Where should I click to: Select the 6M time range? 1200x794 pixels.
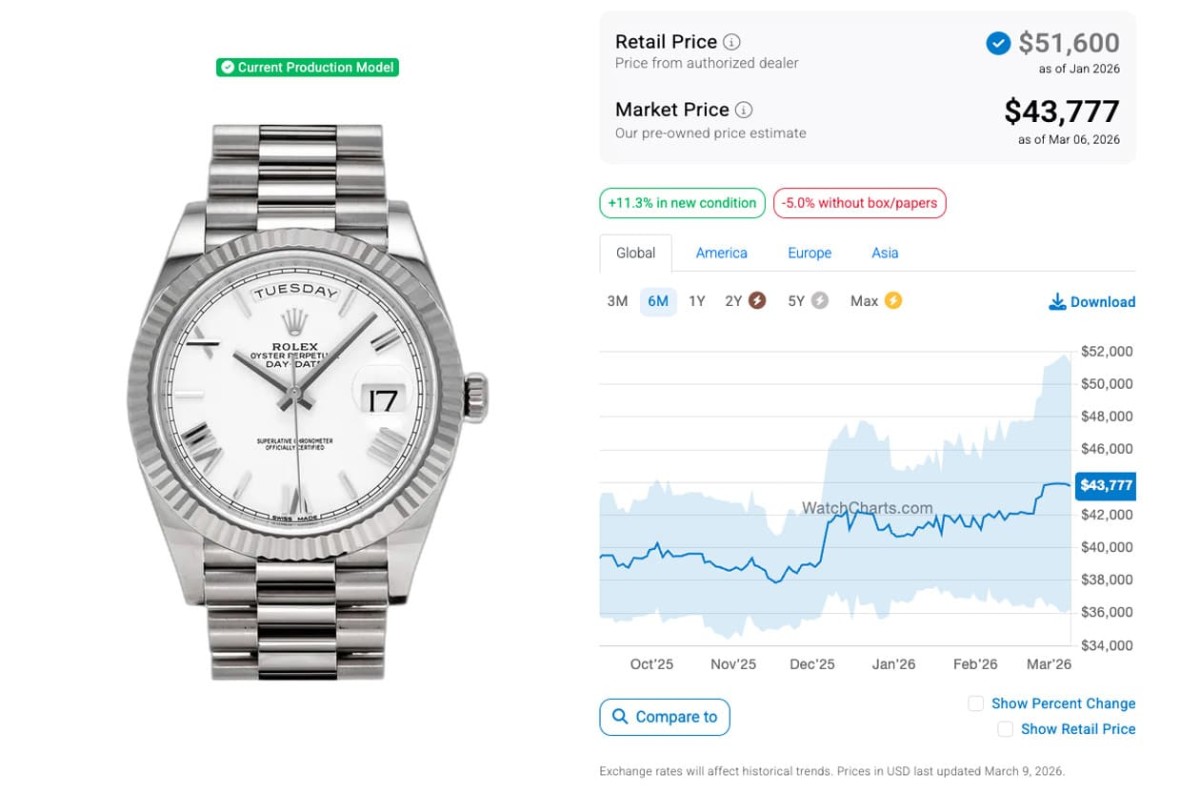tap(658, 301)
